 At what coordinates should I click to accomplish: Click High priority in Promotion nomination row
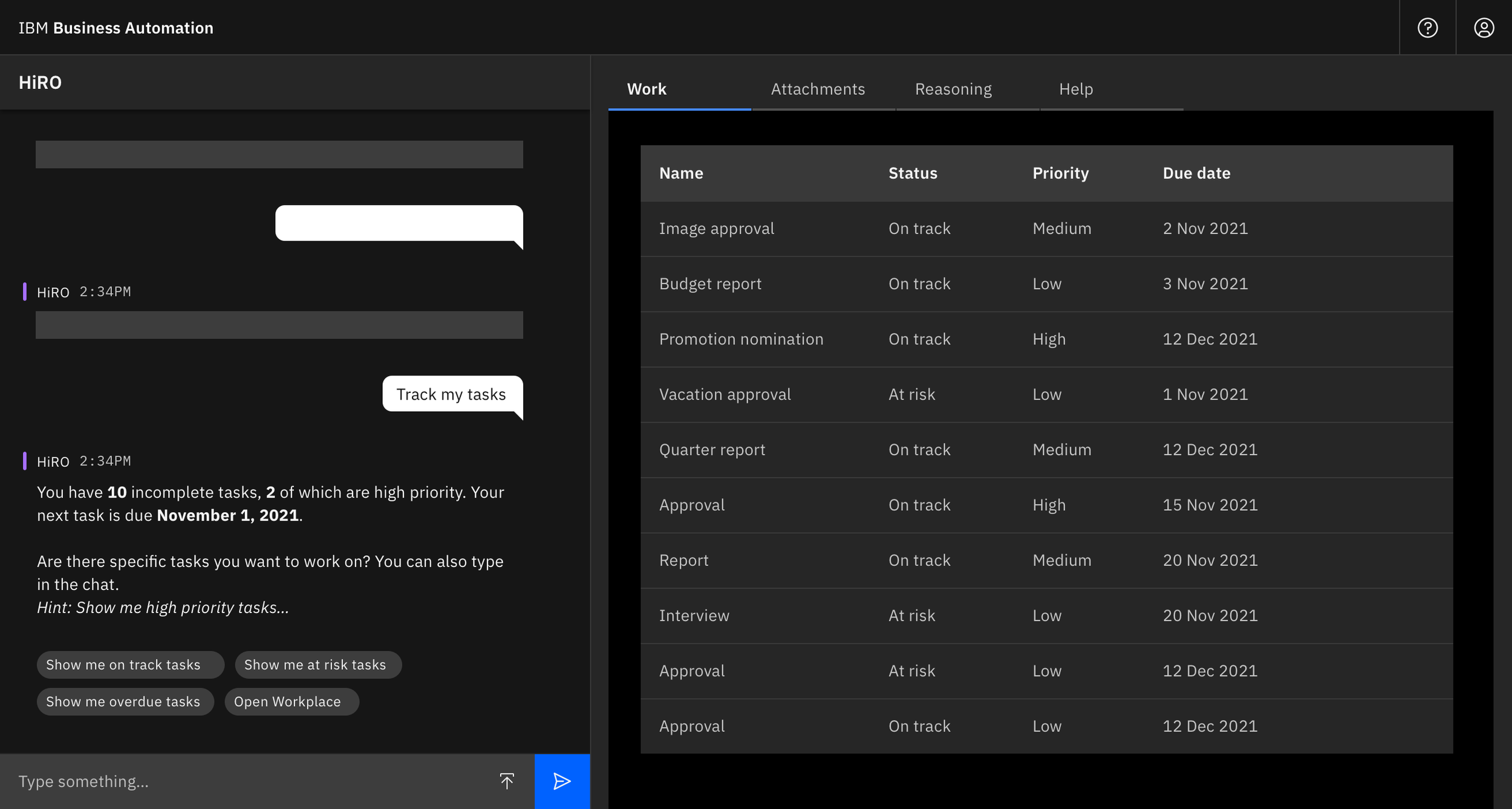point(1049,339)
